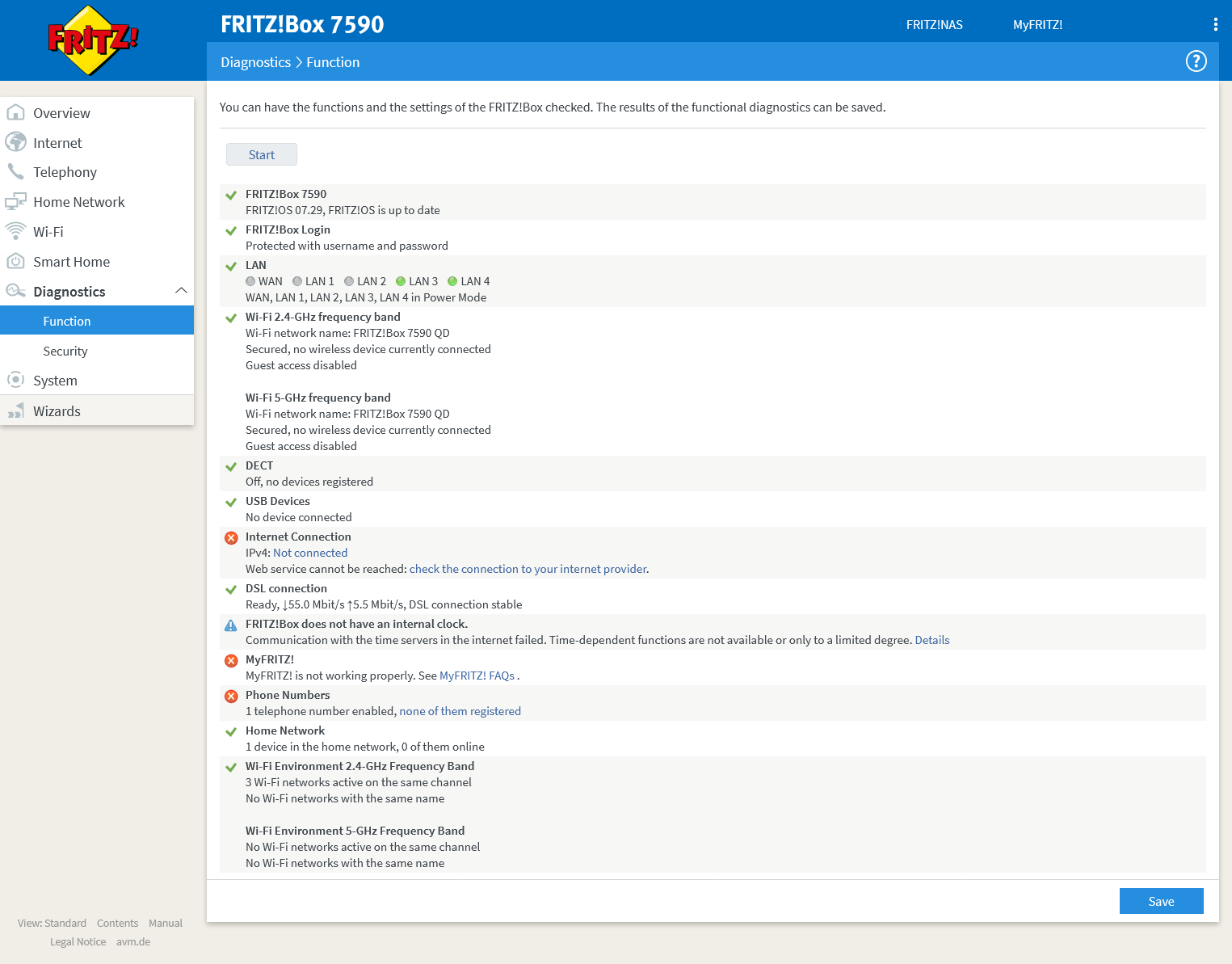The height and width of the screenshot is (964, 1232).
Task: Select the Security submenu item
Action: point(97,351)
